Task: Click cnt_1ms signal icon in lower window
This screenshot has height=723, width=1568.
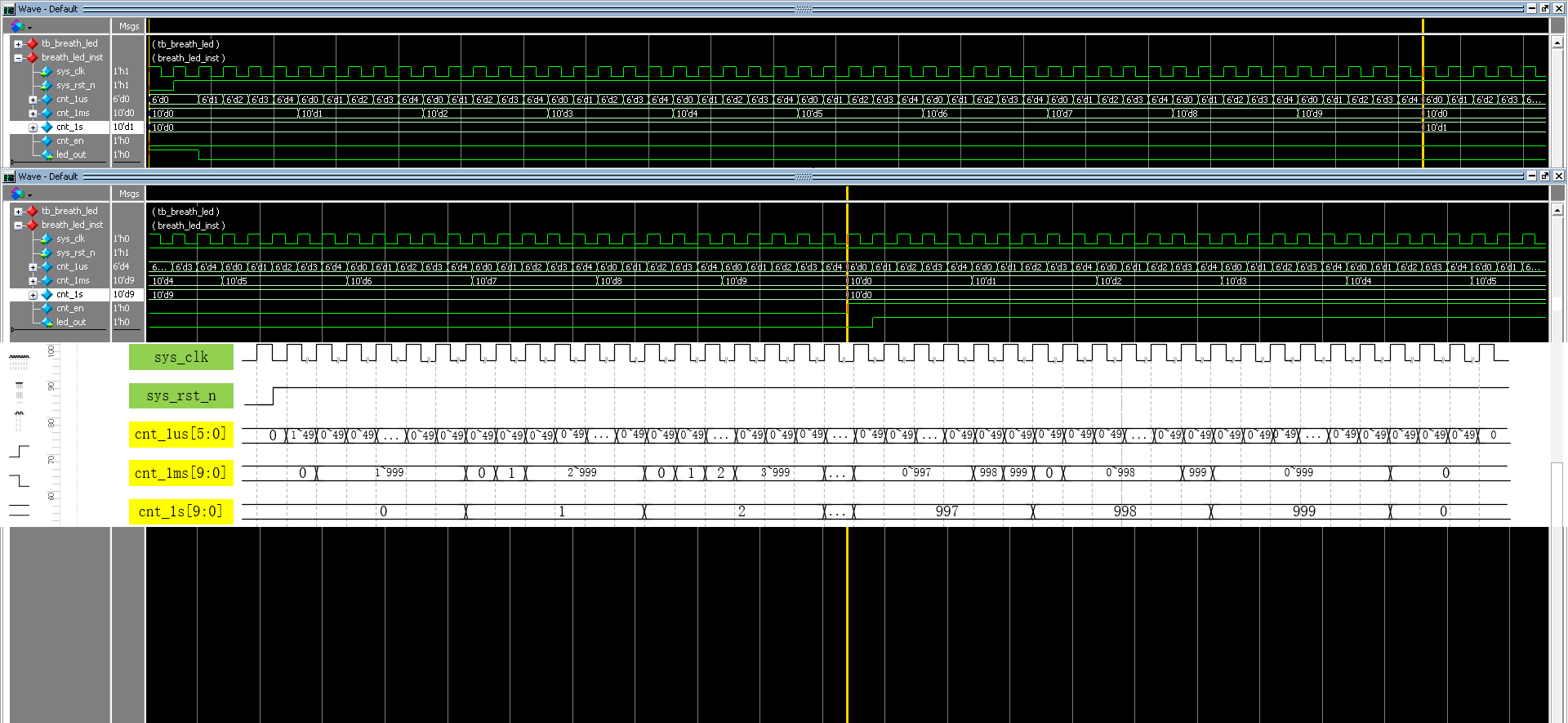Action: (47, 280)
